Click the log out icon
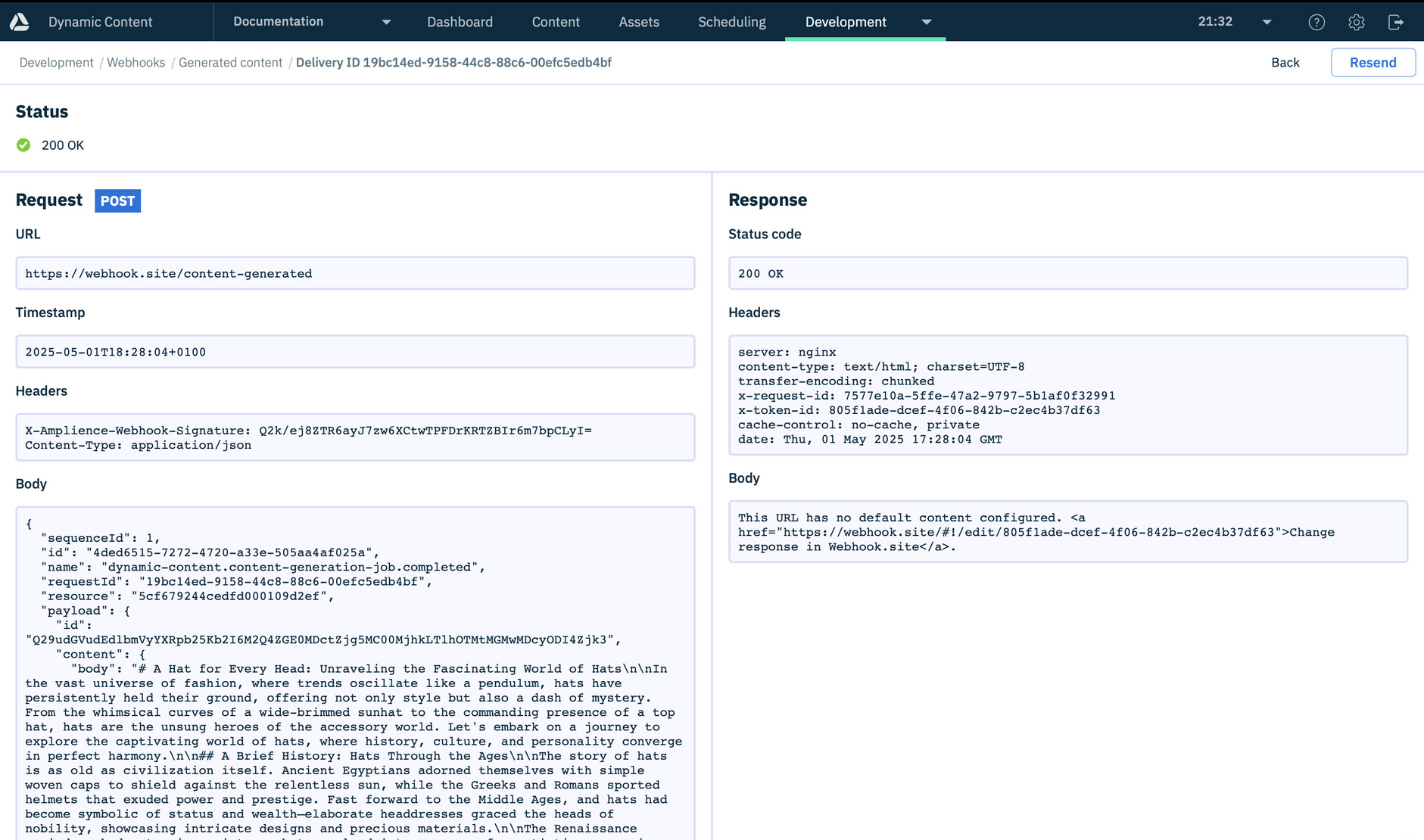Viewport: 1424px width, 840px height. pyautogui.click(x=1396, y=22)
